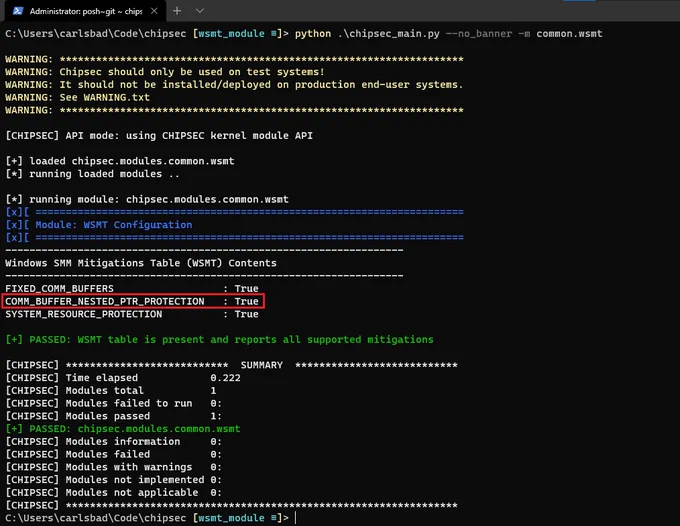Click the 'Module: WSMT Configuration' heading
Viewport: 680px width, 526px height.
114,225
